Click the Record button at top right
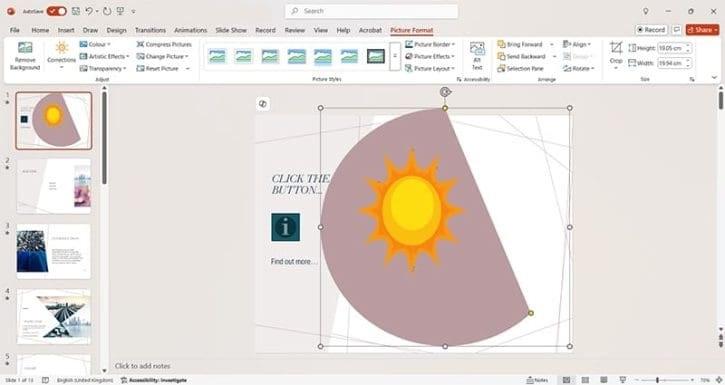The height and width of the screenshot is (385, 725). coord(651,30)
